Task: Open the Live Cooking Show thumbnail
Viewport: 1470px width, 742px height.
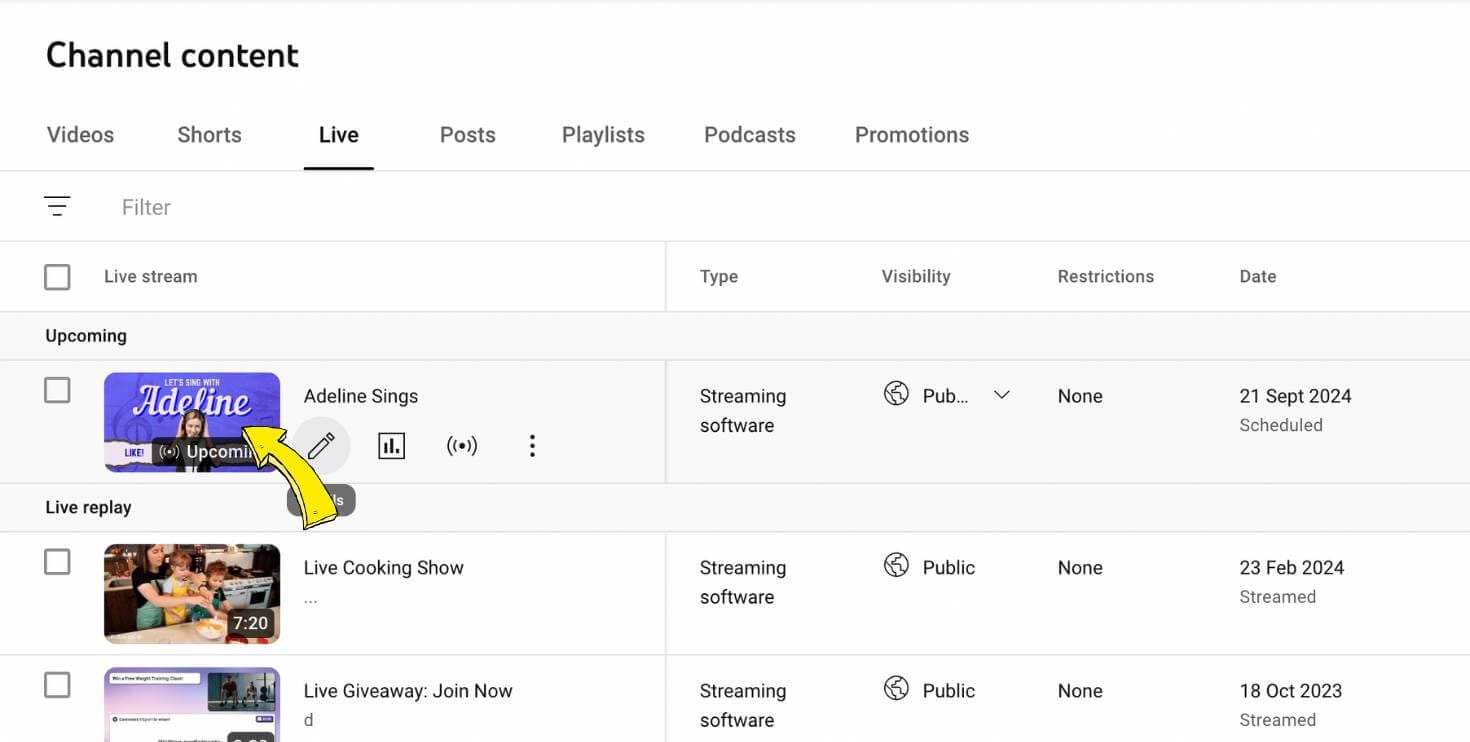Action: click(x=191, y=593)
